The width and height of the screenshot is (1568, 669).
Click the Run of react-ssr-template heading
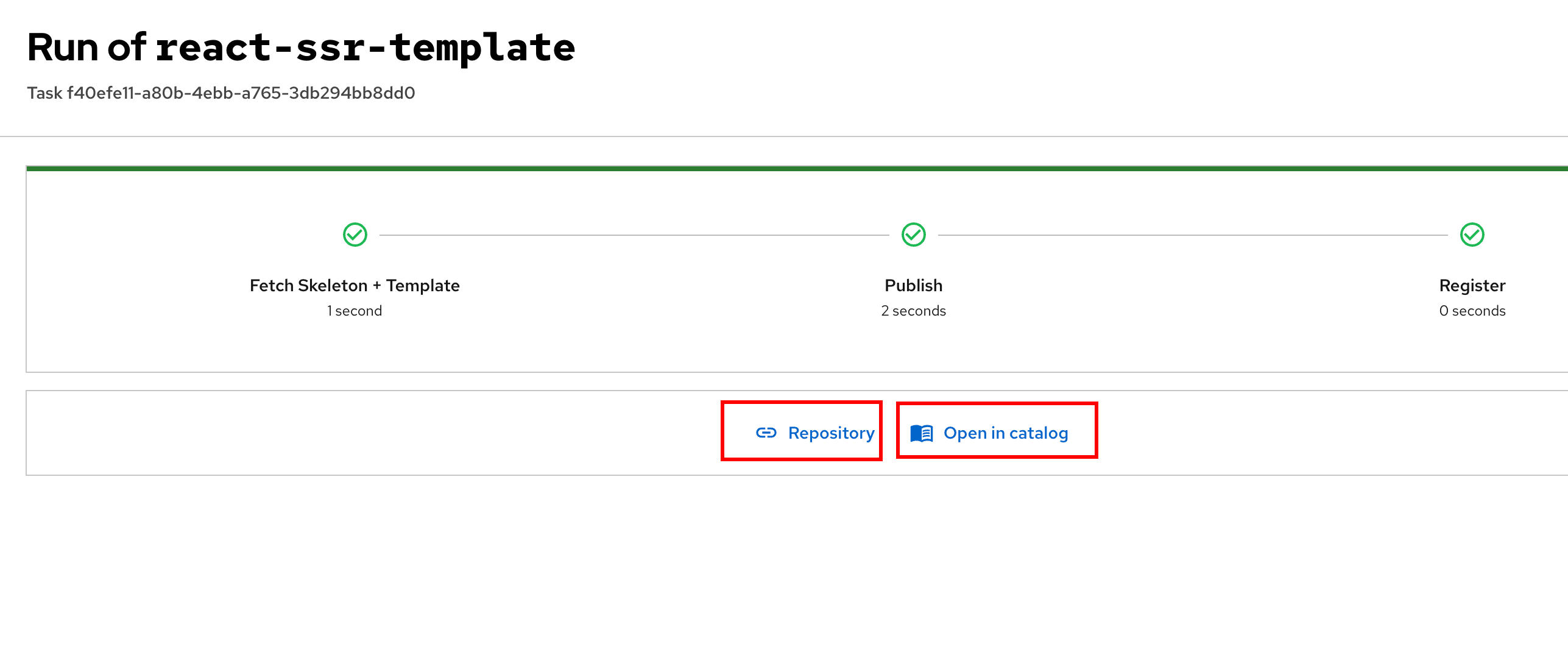302,48
